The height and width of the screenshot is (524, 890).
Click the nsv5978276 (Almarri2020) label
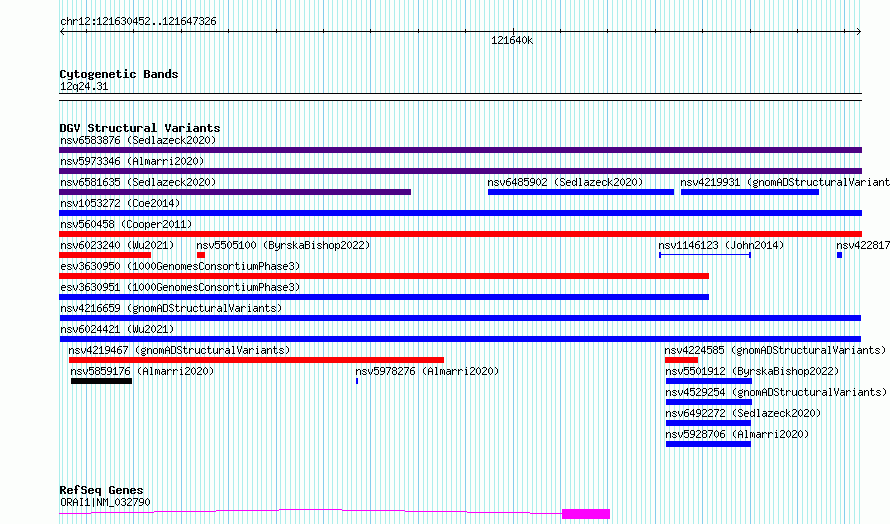427,371
